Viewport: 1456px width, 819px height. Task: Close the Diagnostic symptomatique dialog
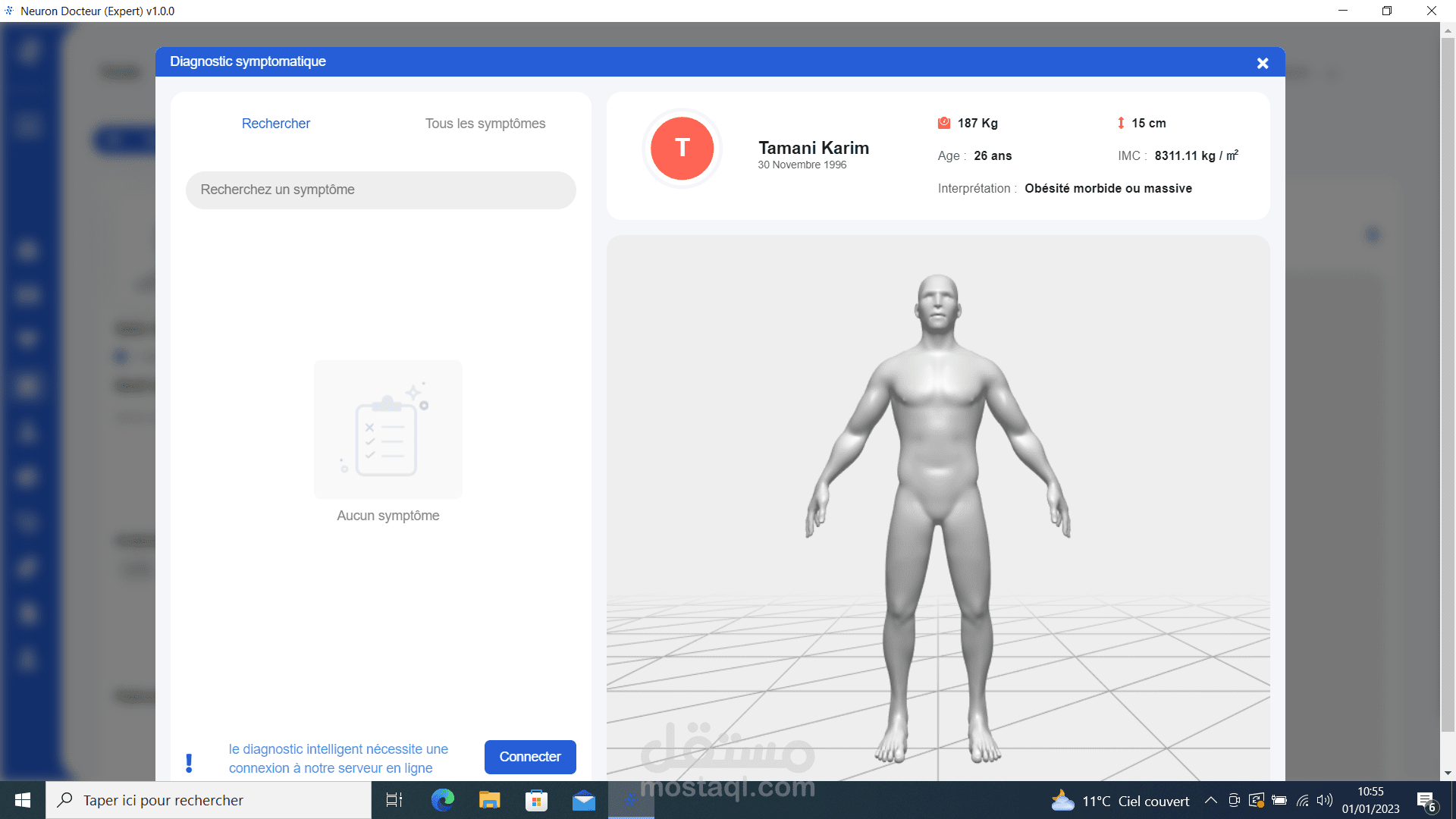click(x=1262, y=64)
